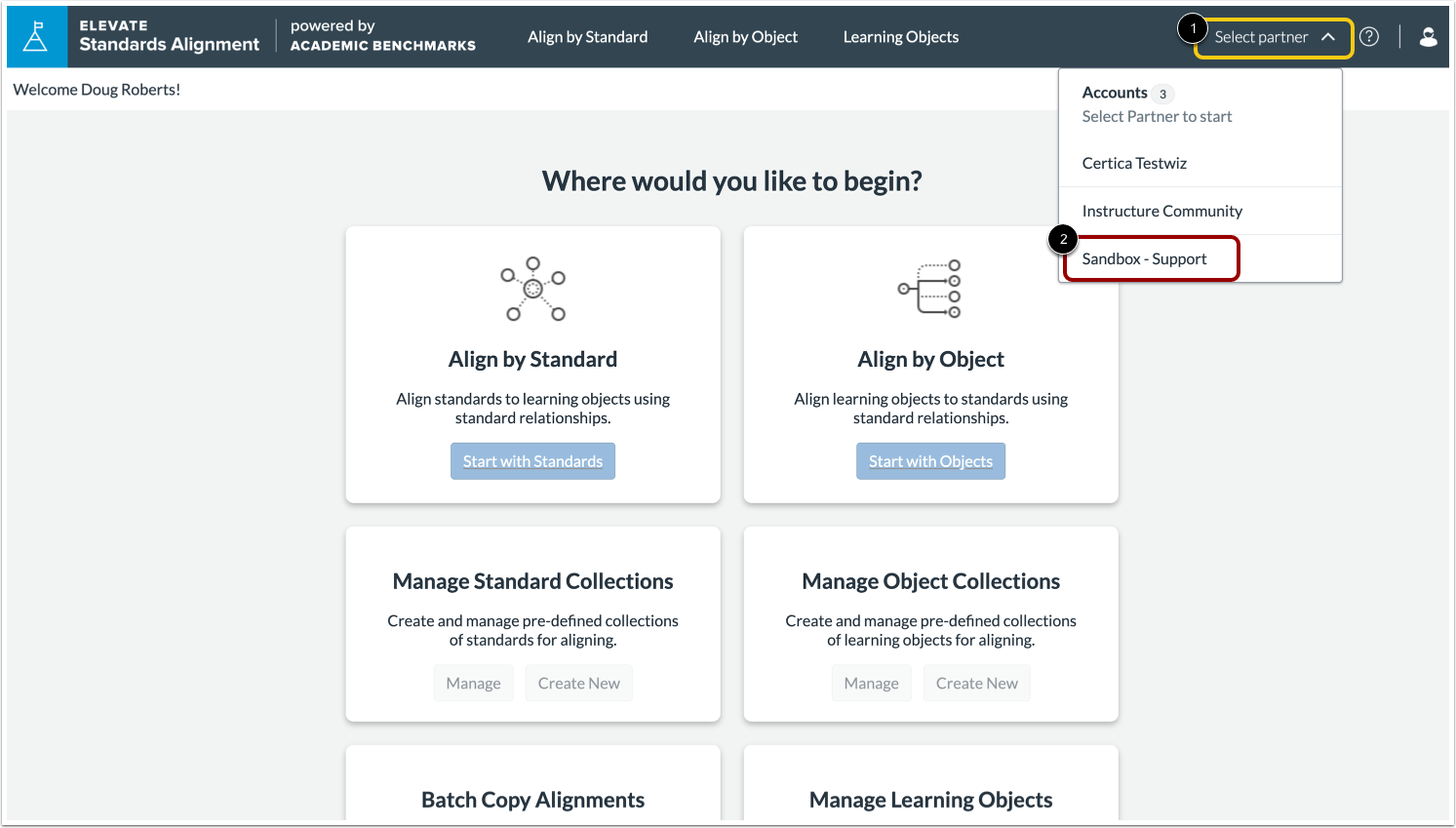Click Create New for object collections

(976, 683)
